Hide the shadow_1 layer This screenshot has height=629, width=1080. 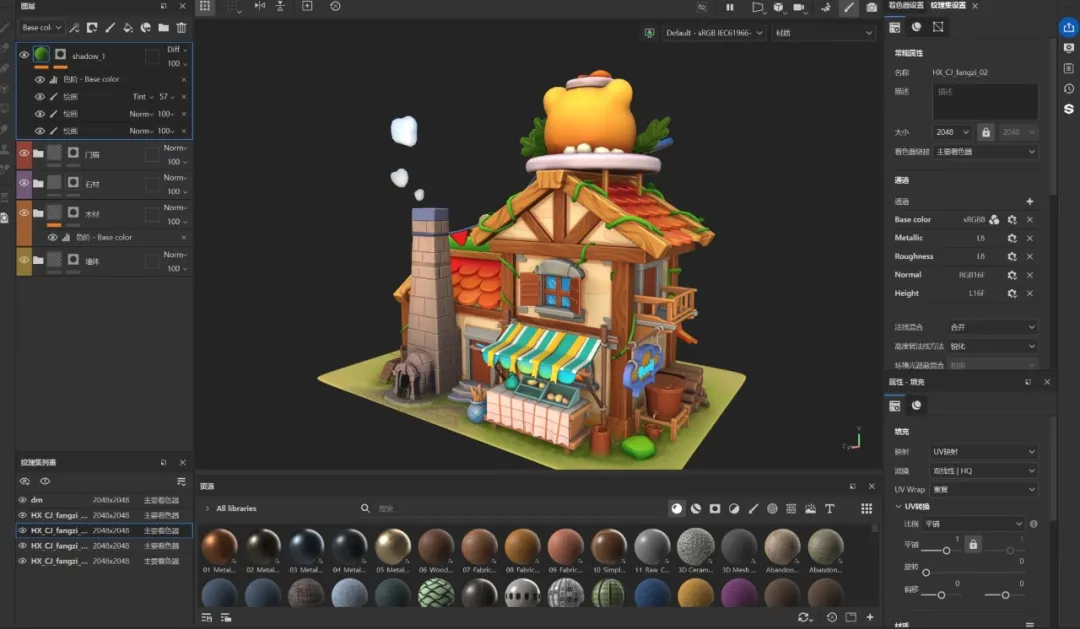point(24,56)
